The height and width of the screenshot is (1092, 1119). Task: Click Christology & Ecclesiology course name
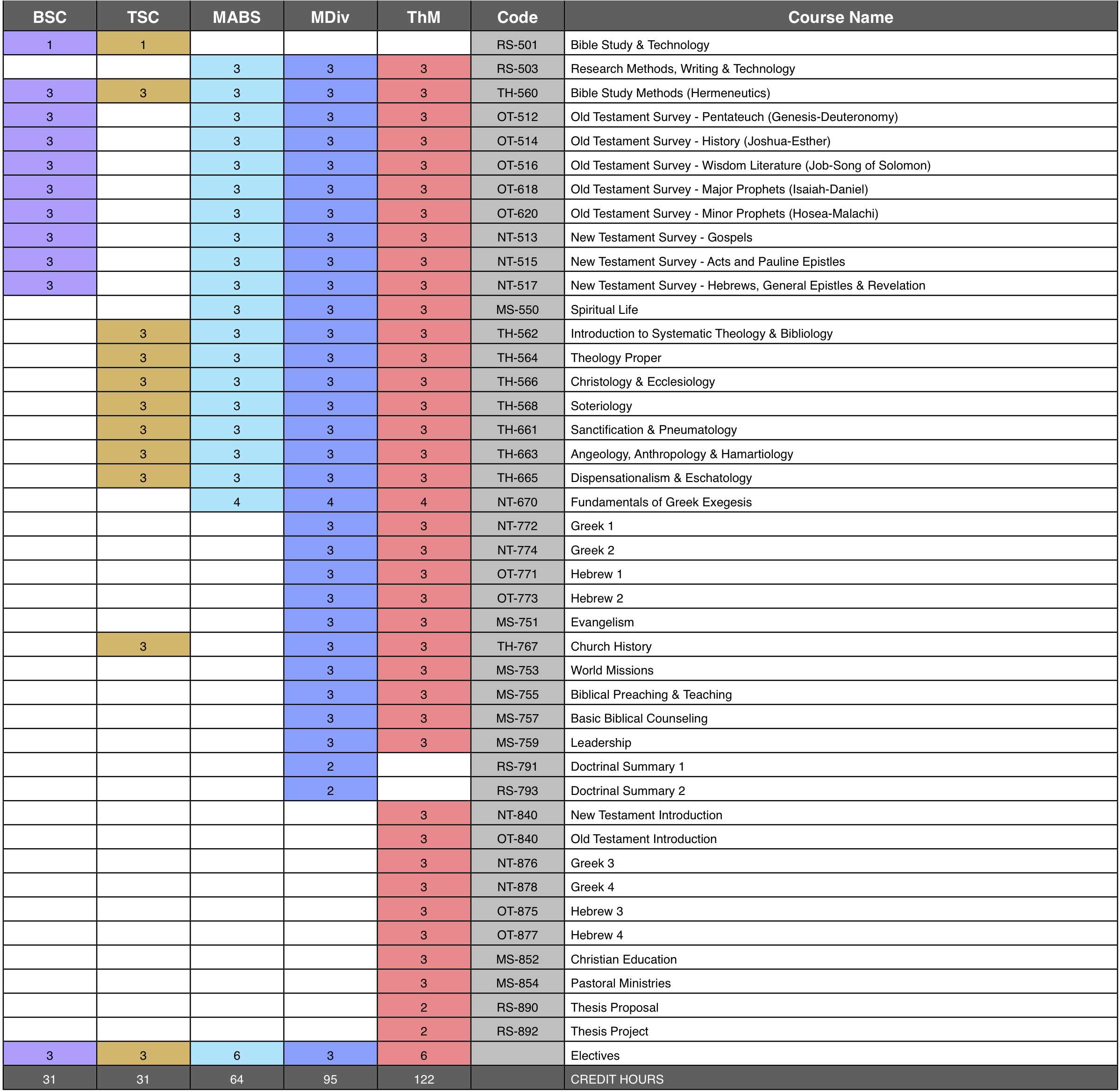(x=643, y=382)
